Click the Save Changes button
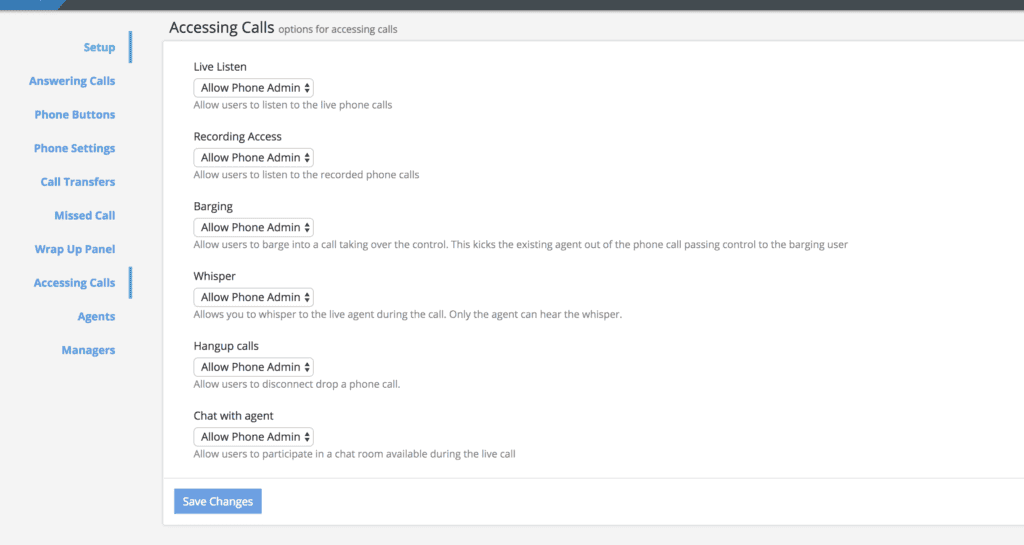Screen dimensions: 1024x545 point(218,502)
